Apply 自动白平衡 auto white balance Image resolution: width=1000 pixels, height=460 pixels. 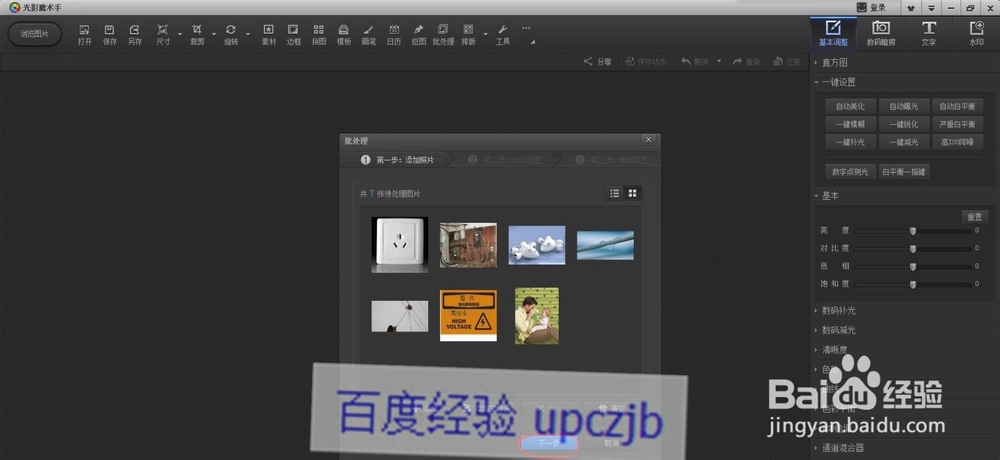tap(957, 107)
